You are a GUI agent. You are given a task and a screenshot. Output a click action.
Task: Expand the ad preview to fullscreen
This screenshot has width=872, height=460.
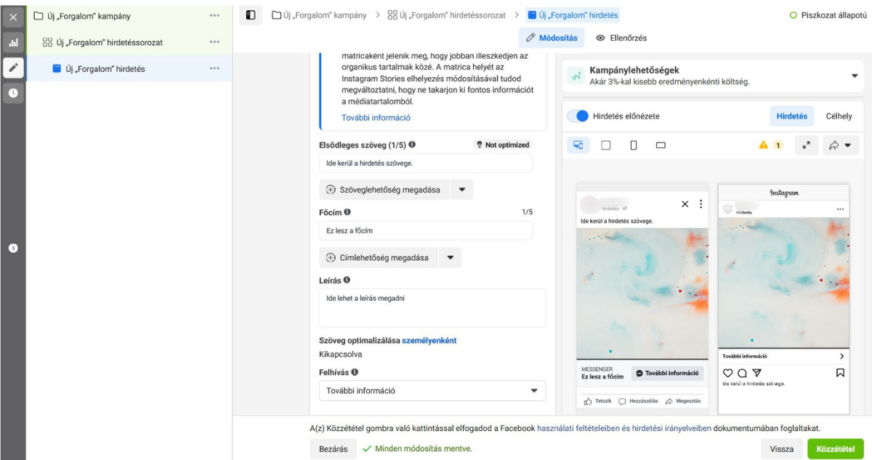pos(807,145)
